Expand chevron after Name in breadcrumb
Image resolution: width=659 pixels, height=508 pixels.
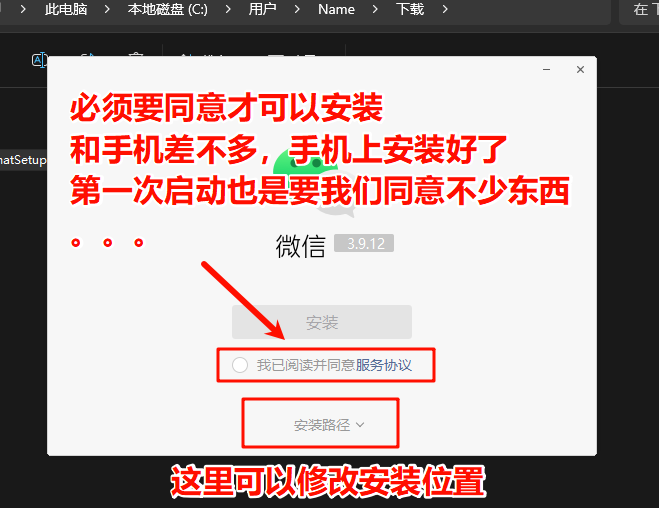pyautogui.click(x=375, y=9)
